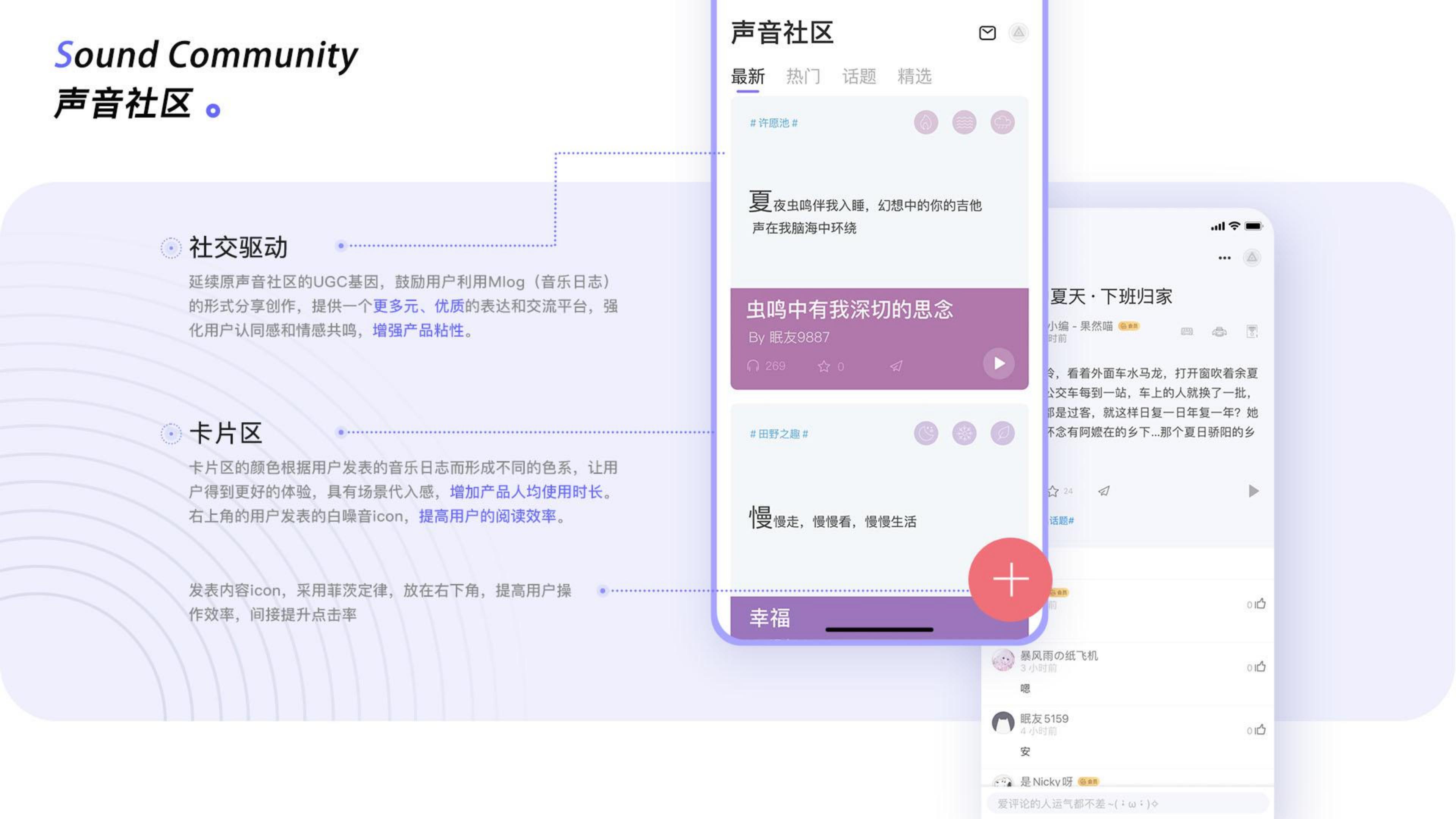Tap the fire sound icon on 许愿池 card
Screen dimensions: 1456x819
point(926,122)
